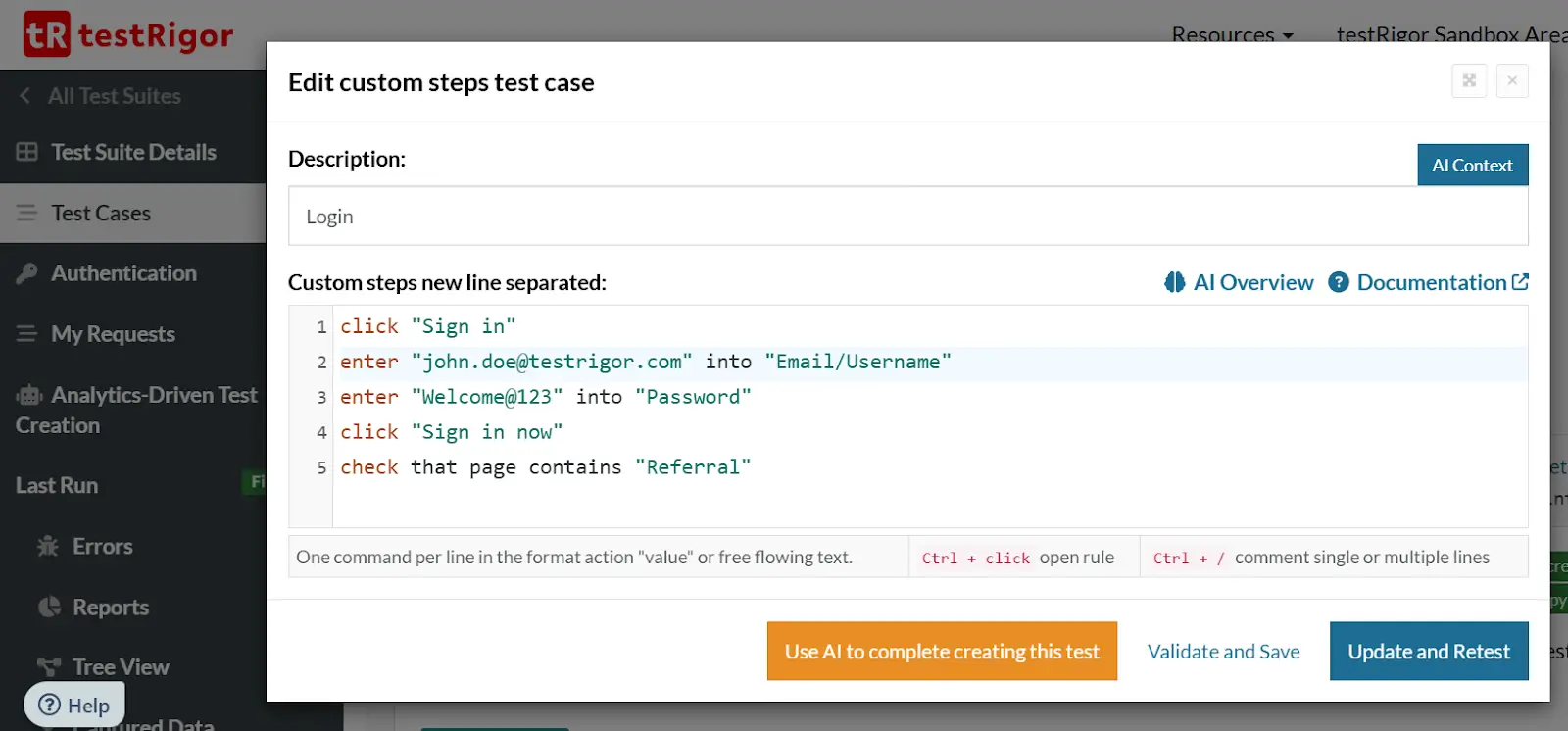Click into the Description input field
The height and width of the screenshot is (731, 1568).
907,217
